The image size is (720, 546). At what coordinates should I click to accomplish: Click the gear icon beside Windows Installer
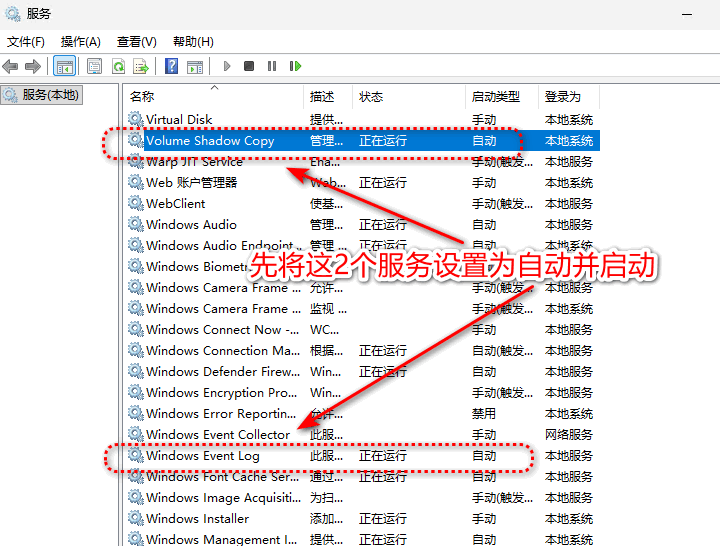(x=135, y=518)
